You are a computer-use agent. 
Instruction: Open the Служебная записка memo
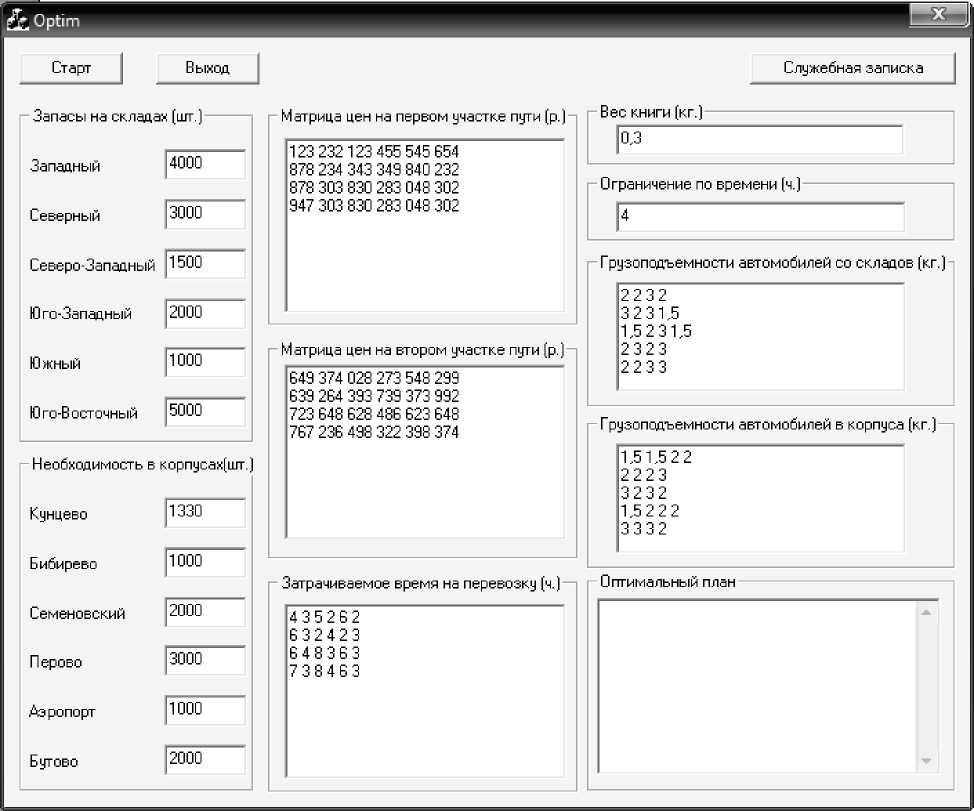[853, 68]
